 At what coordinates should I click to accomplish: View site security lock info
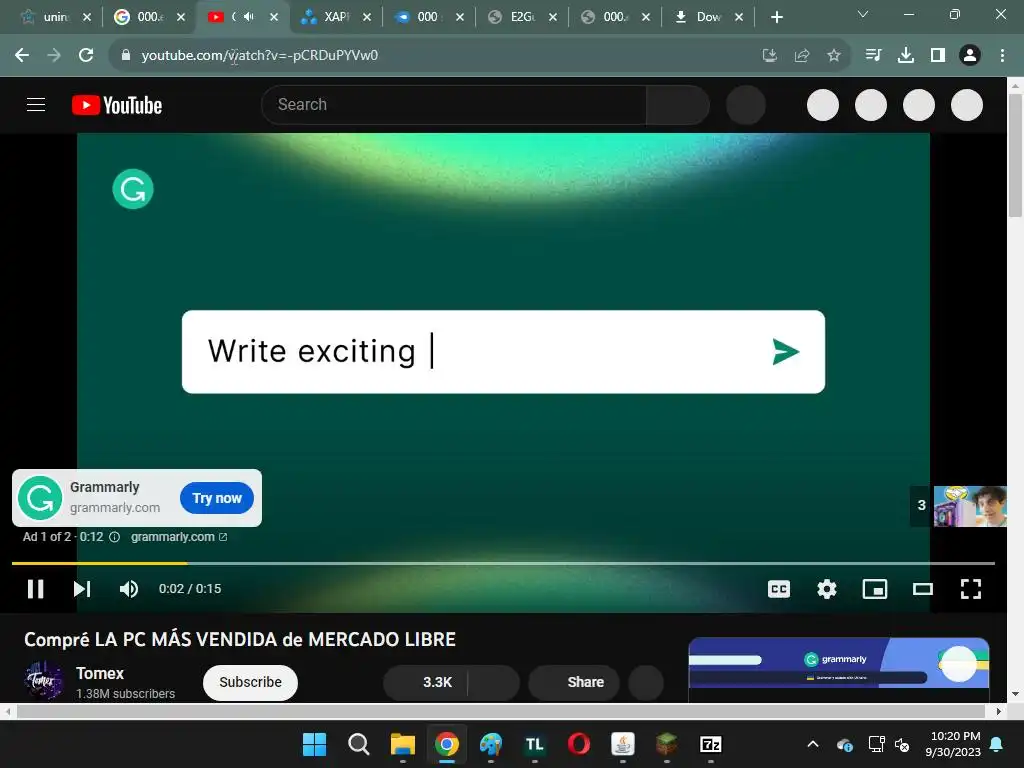(x=126, y=56)
